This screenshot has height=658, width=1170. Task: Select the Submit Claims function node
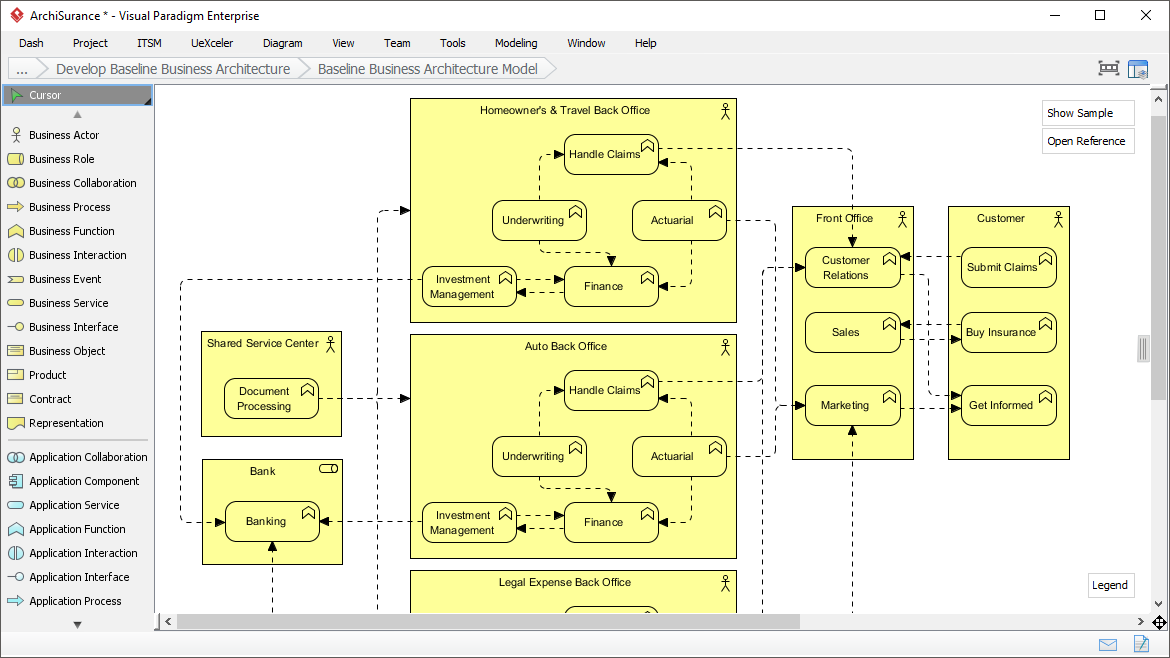click(x=1009, y=268)
